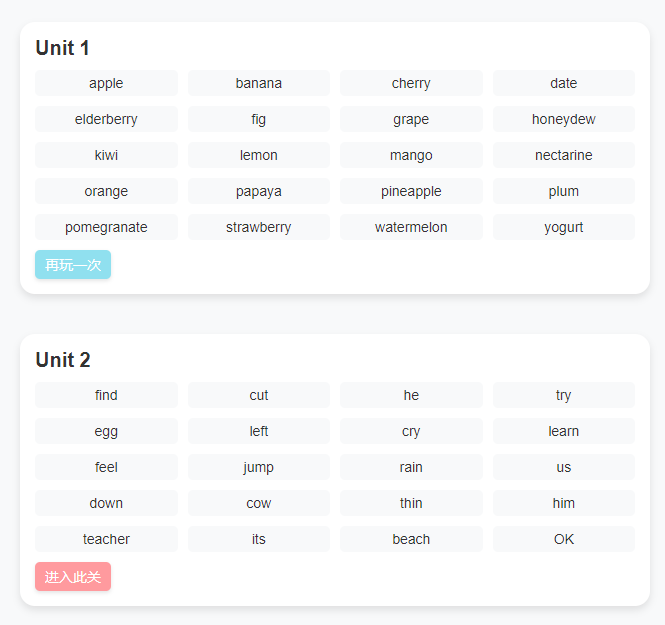Click the "cow" word tile
Viewport: 665px width, 625px height.
coord(259,503)
